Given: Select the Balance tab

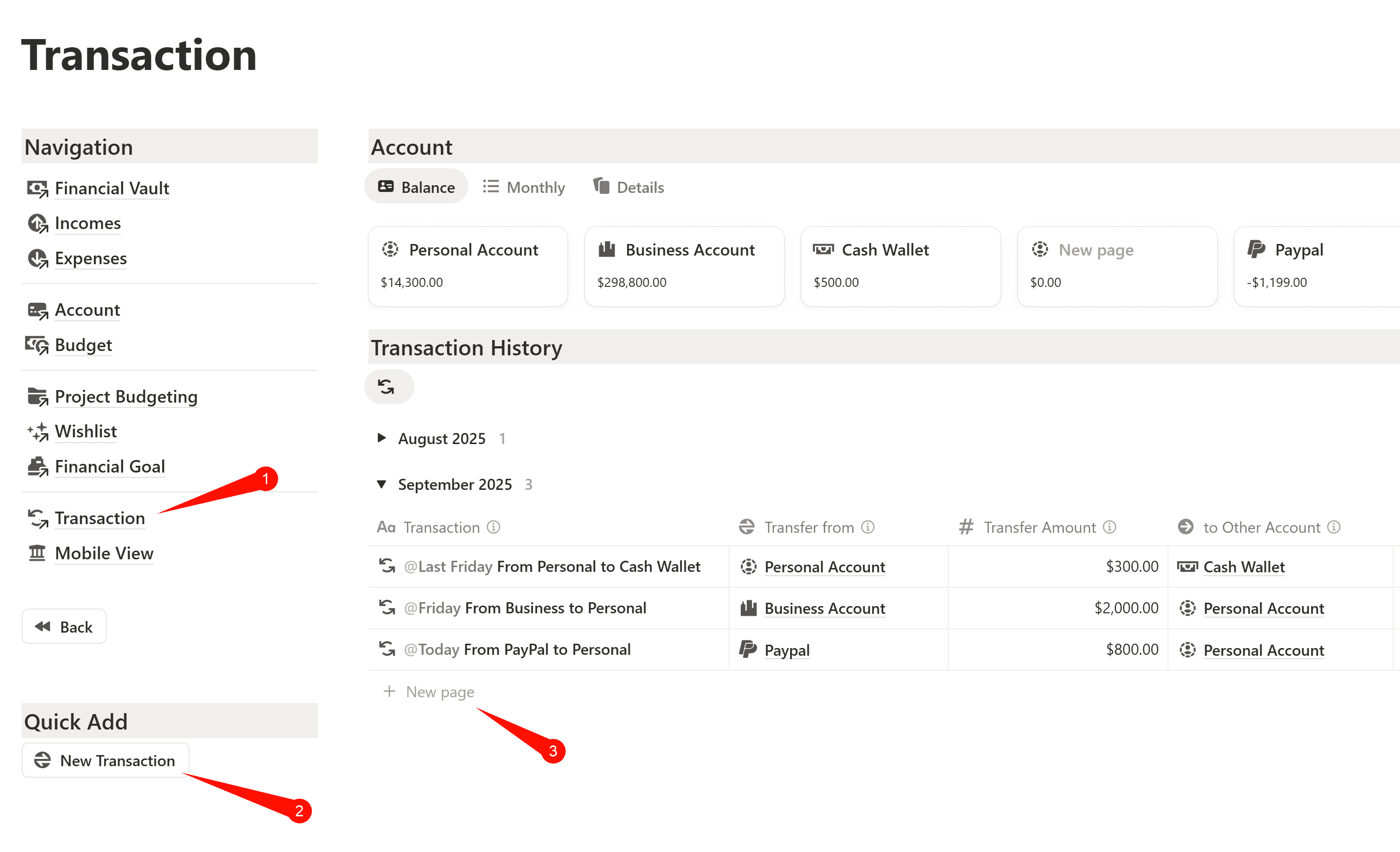Looking at the screenshot, I should pos(416,188).
